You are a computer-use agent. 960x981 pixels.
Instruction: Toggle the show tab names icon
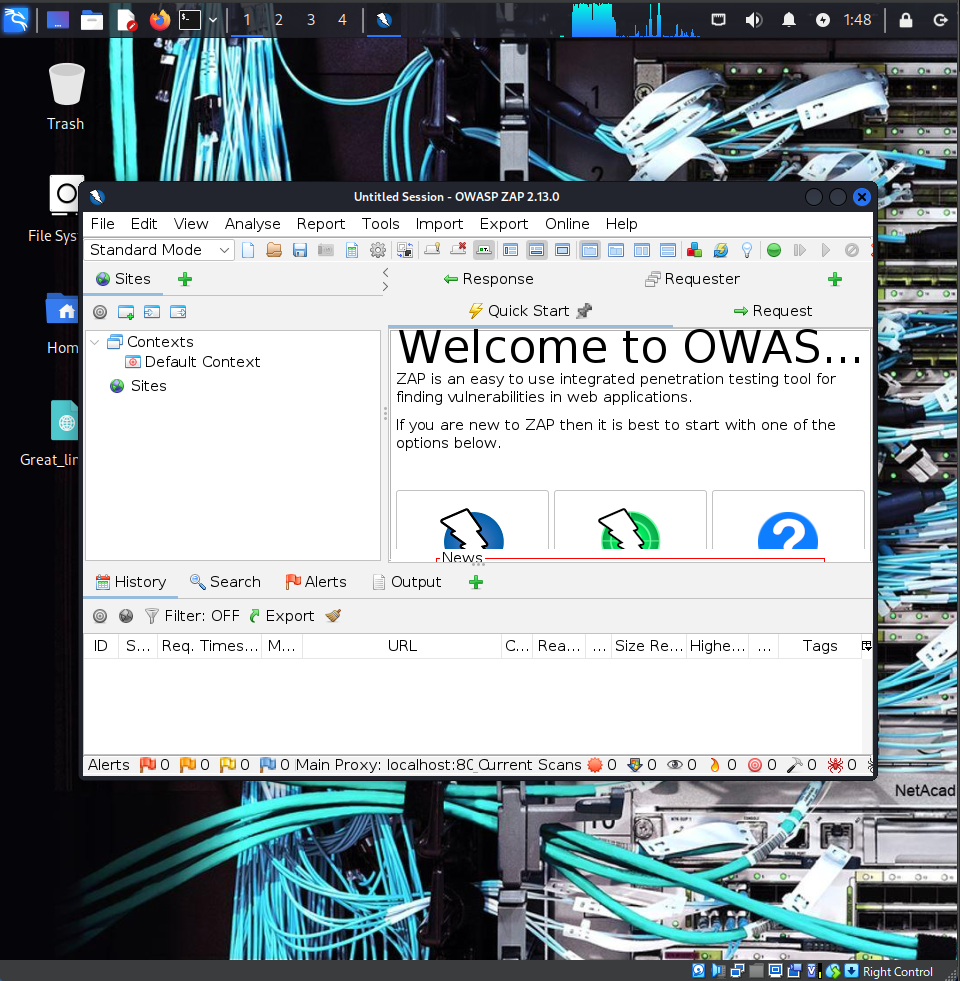tap(484, 250)
